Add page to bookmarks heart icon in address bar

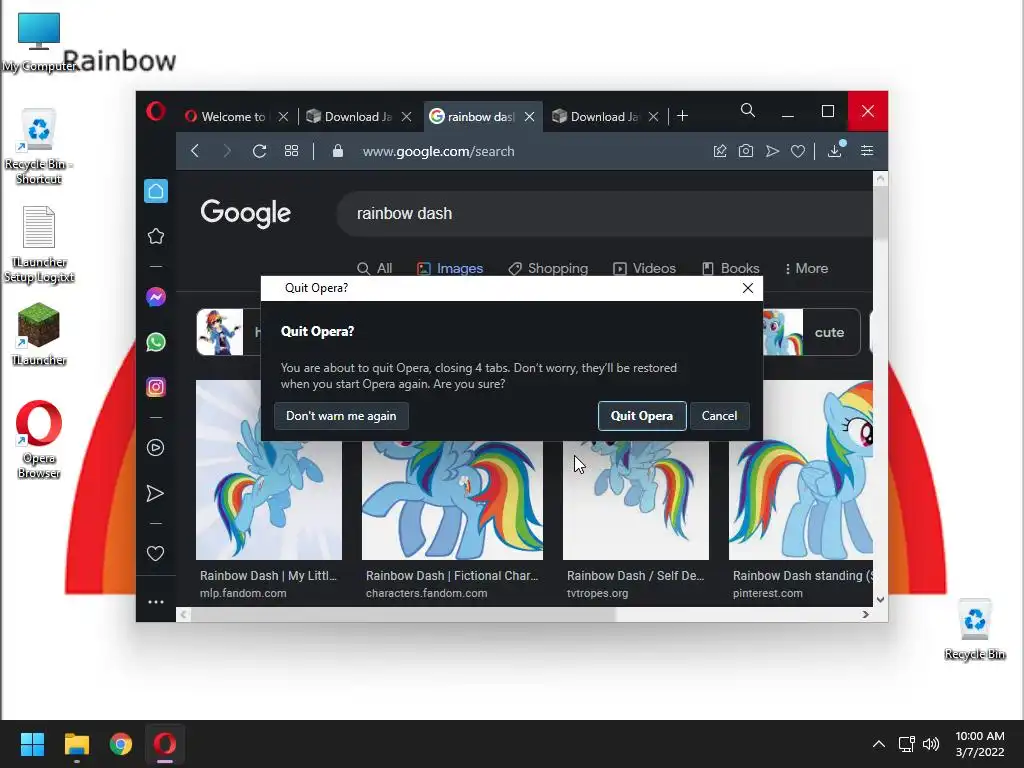(798, 152)
